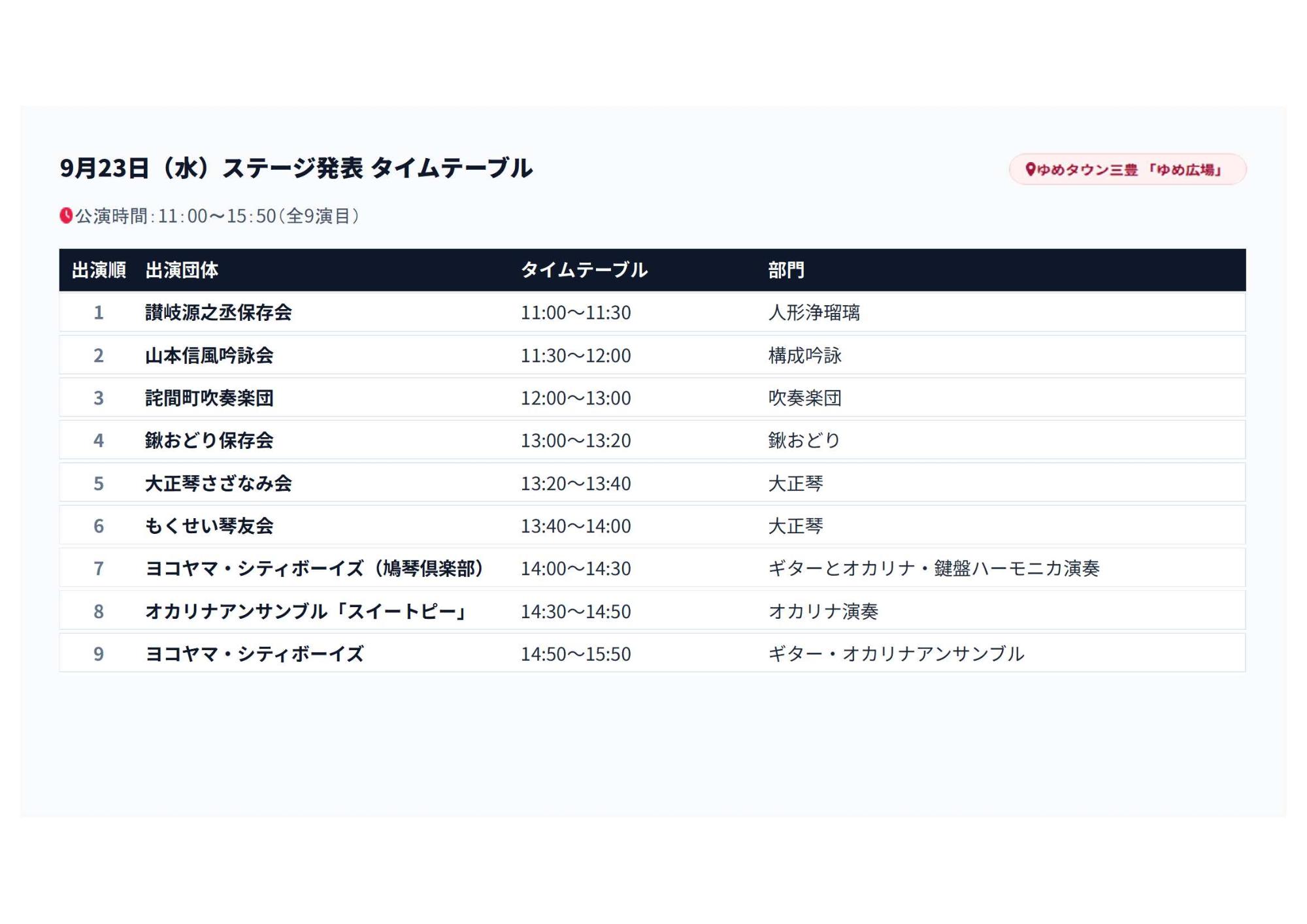Click the オカリナ演奏 category cell
Image resolution: width=1307 pixels, height=924 pixels.
click(x=823, y=612)
